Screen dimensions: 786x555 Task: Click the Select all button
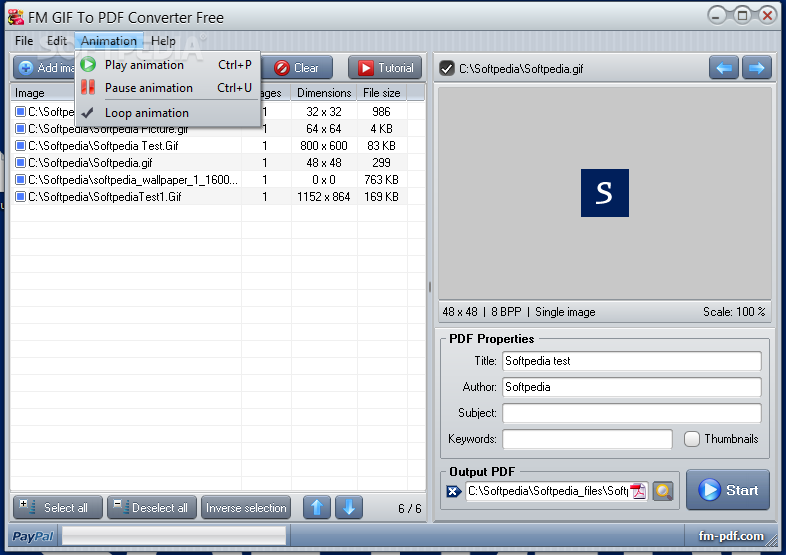58,507
